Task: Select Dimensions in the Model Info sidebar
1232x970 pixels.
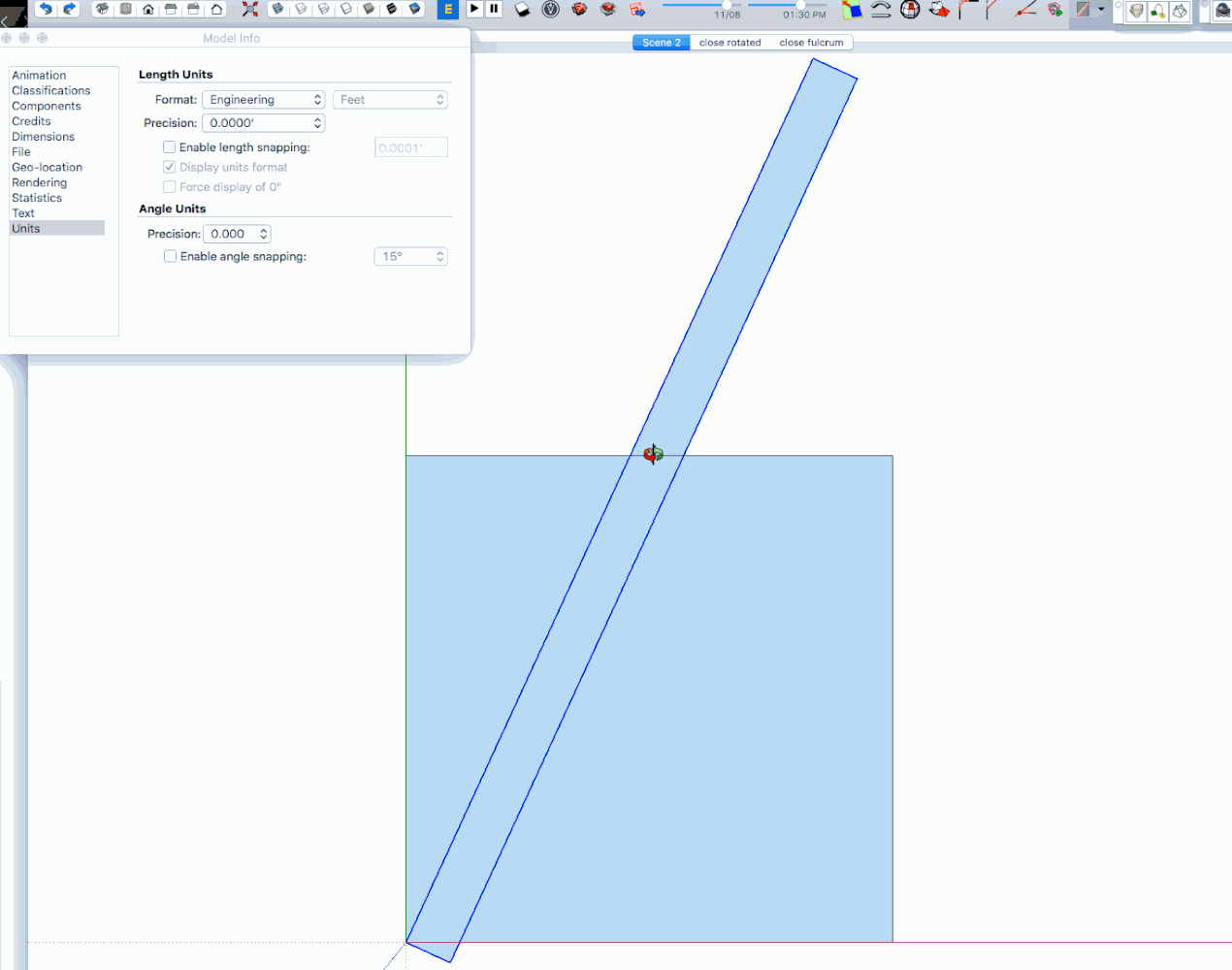Action: coord(43,136)
